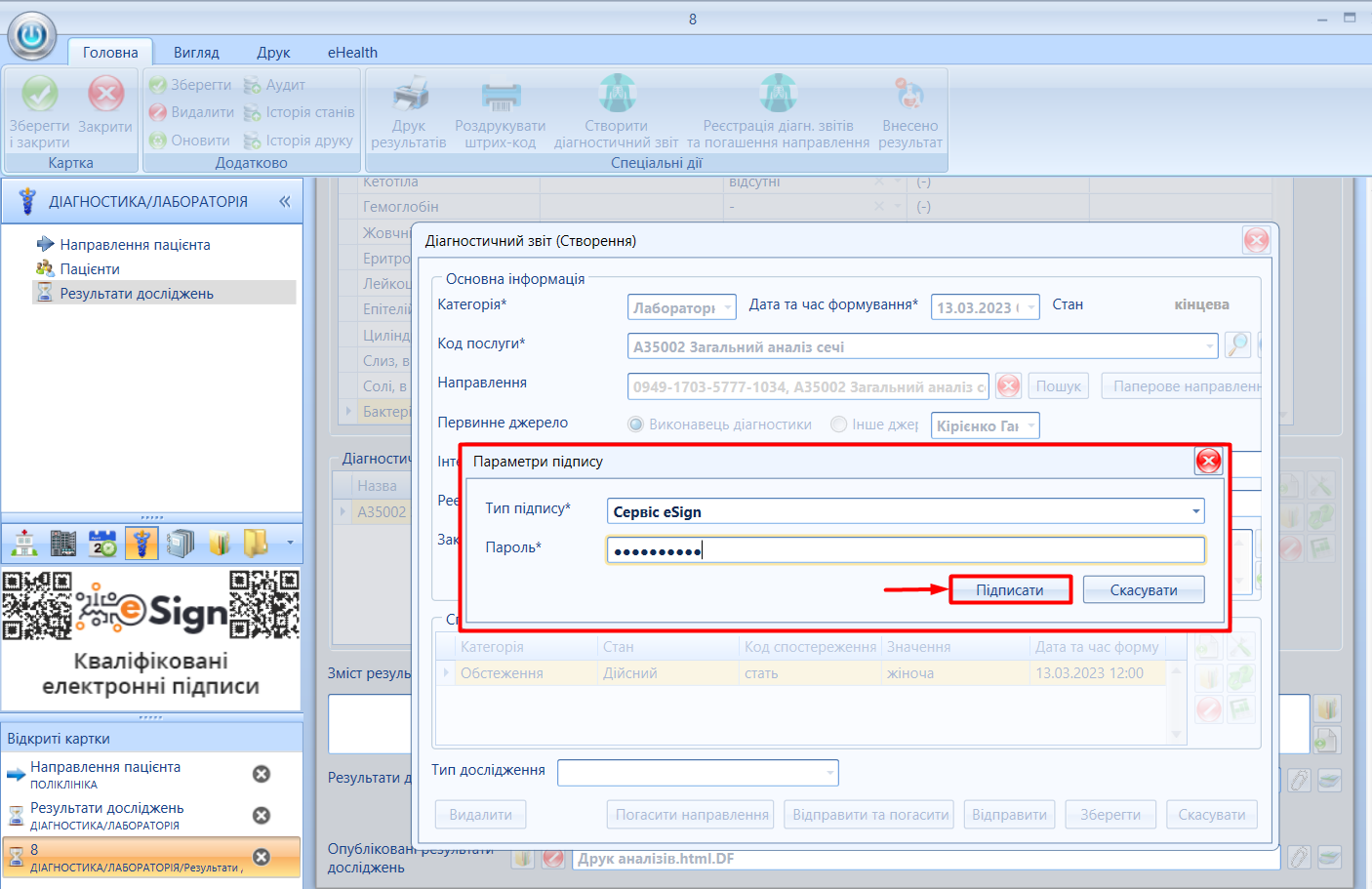
Task: Close the Направлення пацієнта open card
Action: (262, 774)
